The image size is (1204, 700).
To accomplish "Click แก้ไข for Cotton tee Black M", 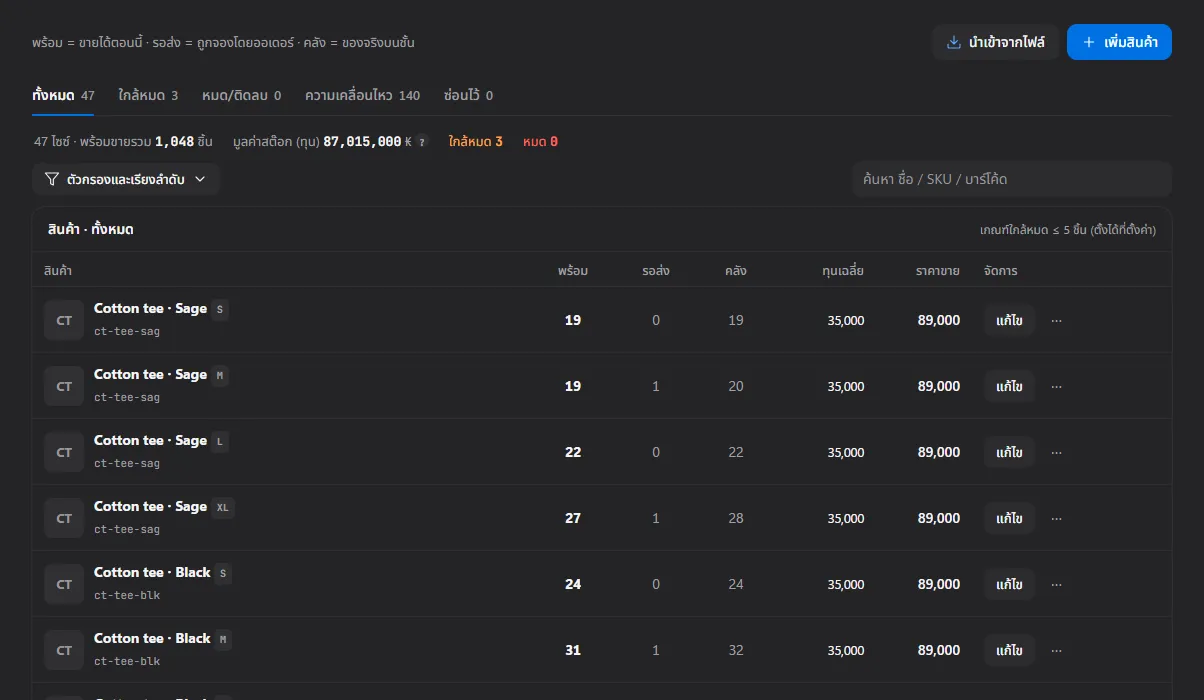I will pos(1009,651).
